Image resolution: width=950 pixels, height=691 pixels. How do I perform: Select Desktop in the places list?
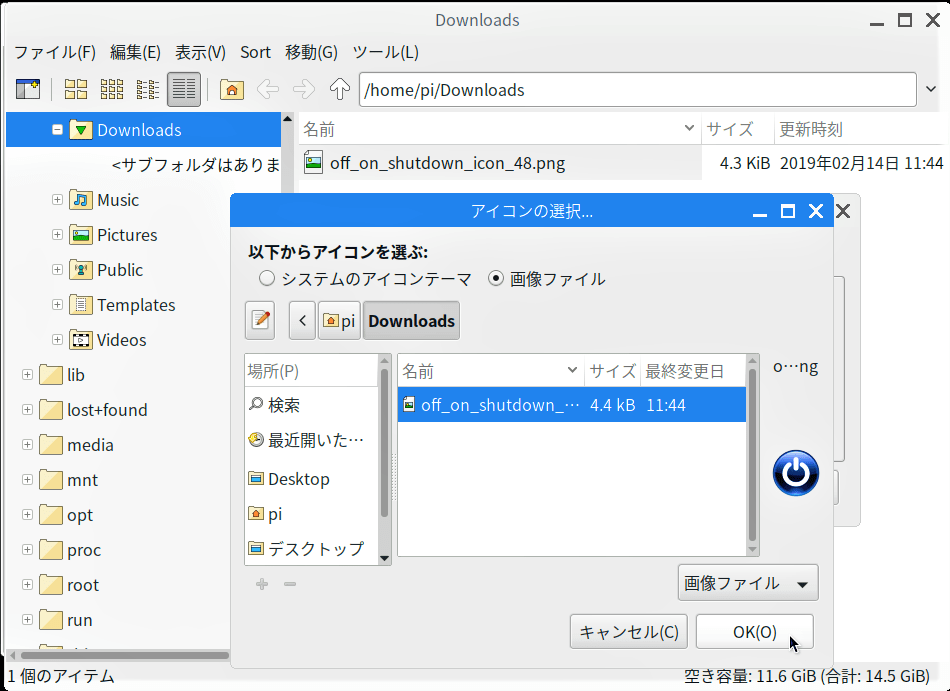click(311, 479)
